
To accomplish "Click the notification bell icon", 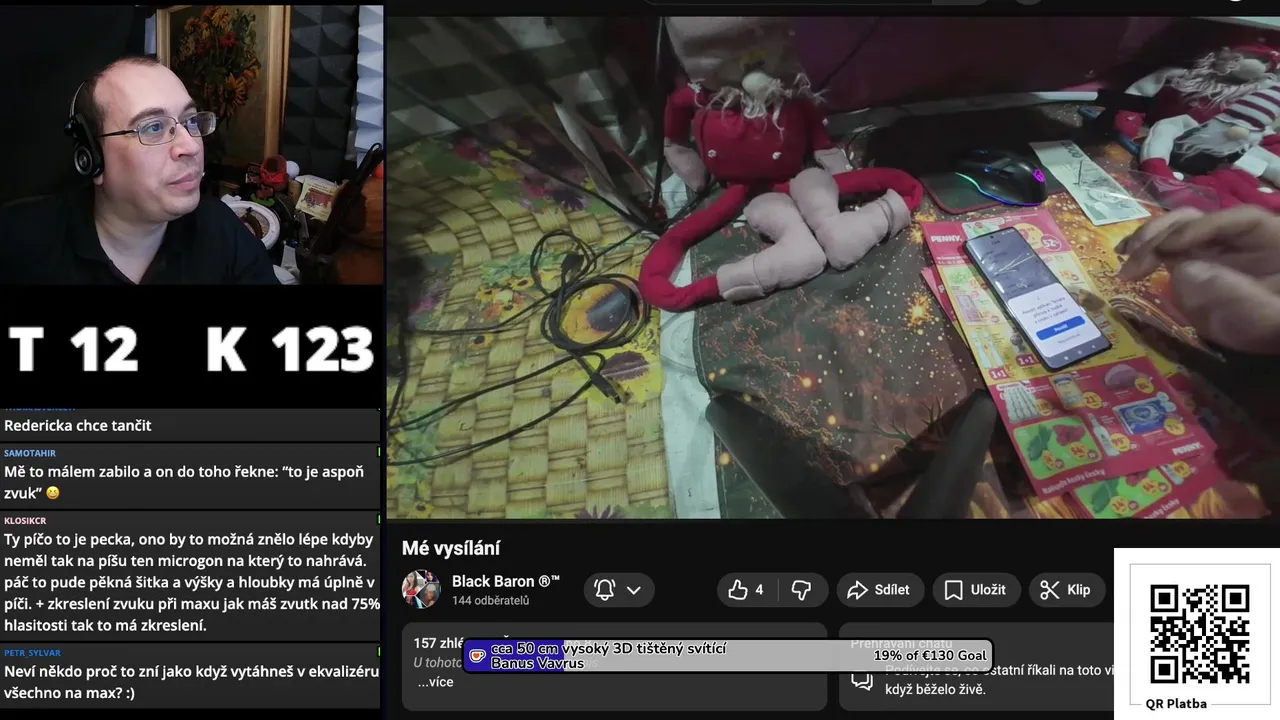I will [x=604, y=590].
